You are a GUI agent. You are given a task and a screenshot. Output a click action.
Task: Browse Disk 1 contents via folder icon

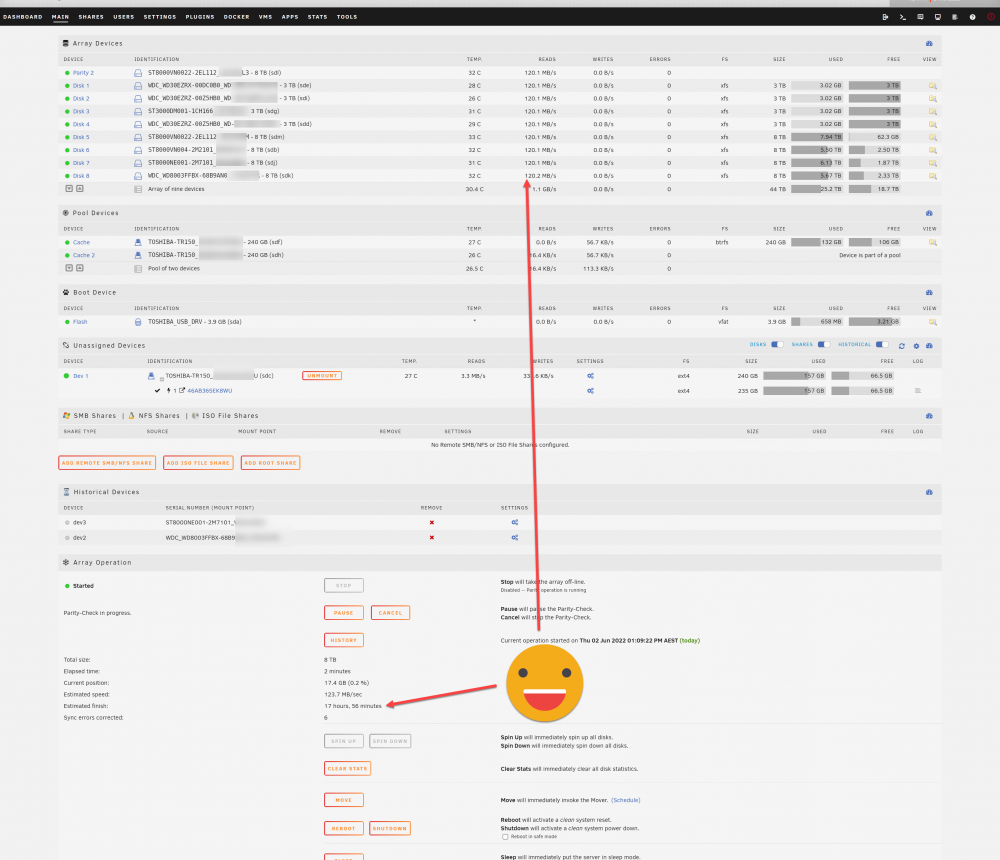click(x=932, y=85)
